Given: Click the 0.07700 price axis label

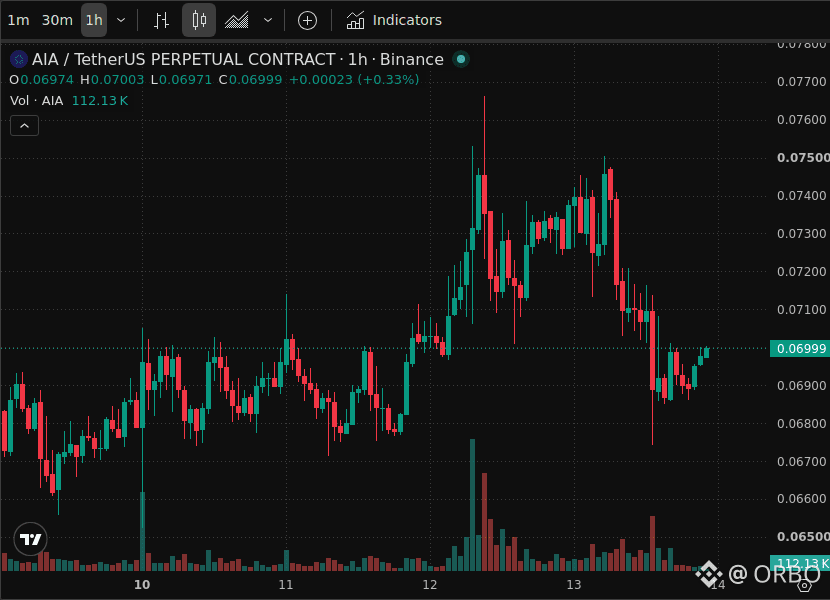Looking at the screenshot, I should [801, 82].
